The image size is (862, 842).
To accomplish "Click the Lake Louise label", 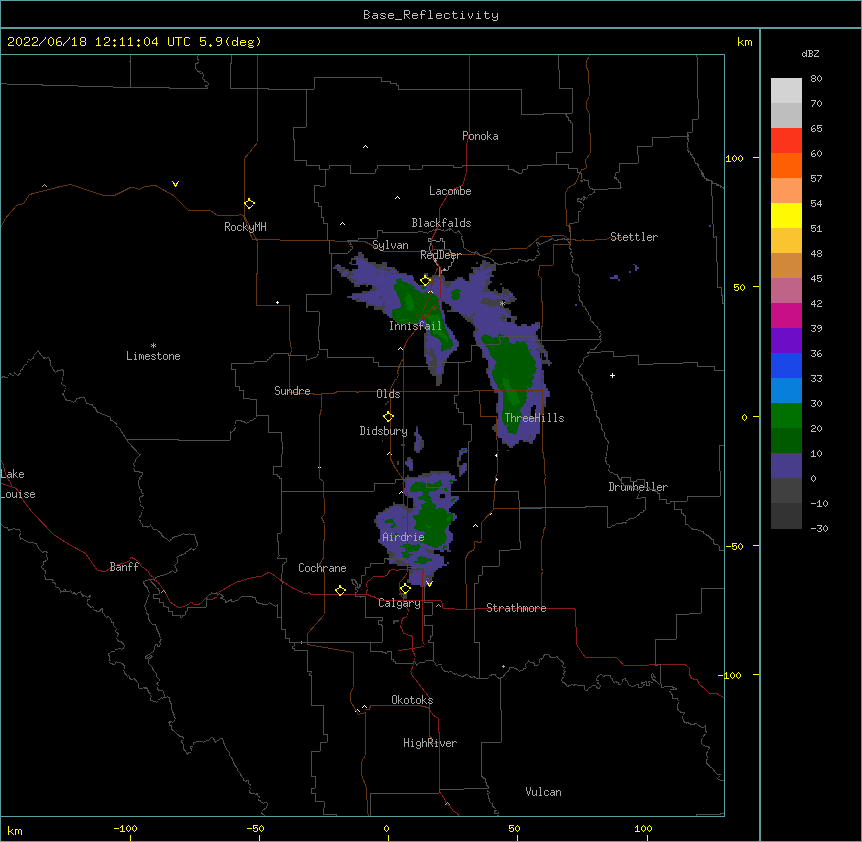I will pyautogui.click(x=18, y=484).
